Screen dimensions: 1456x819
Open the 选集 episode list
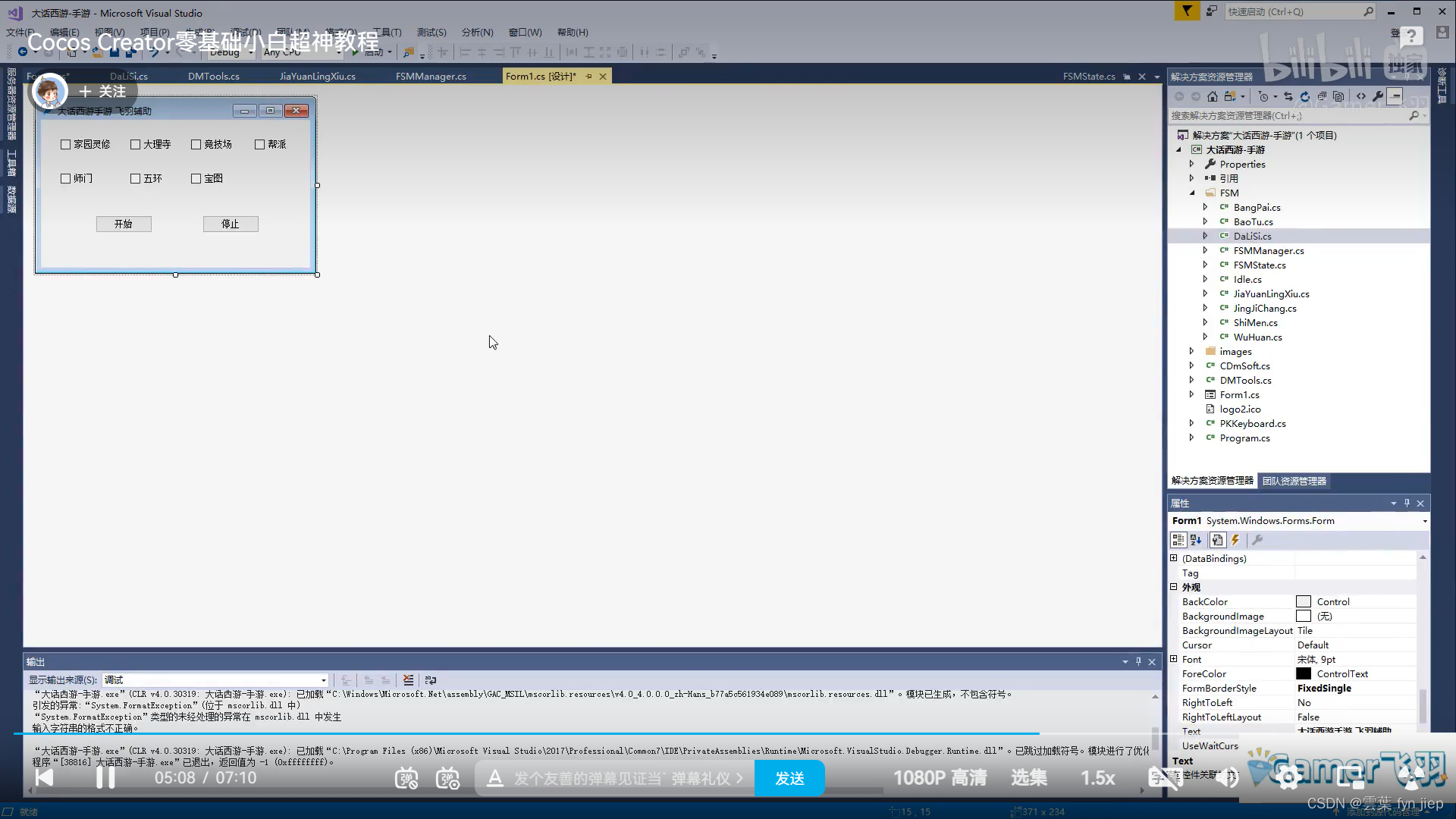click(x=1029, y=778)
